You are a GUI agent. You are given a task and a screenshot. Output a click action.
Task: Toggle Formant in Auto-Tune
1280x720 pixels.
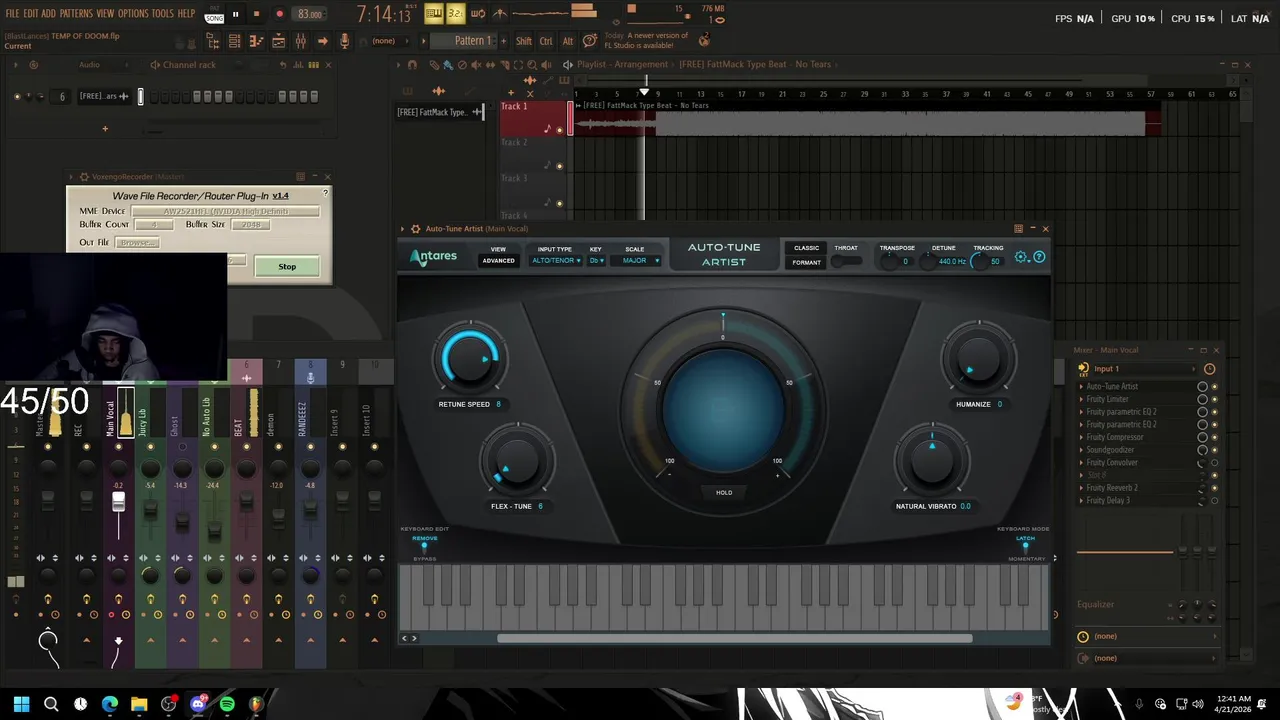click(806, 263)
